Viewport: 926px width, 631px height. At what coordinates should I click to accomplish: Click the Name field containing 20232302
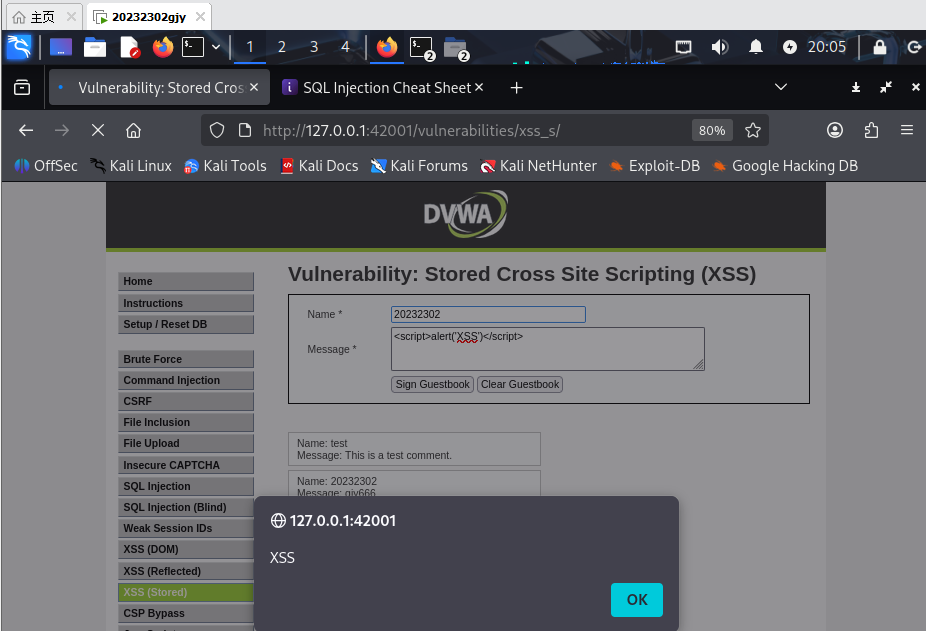coord(488,314)
